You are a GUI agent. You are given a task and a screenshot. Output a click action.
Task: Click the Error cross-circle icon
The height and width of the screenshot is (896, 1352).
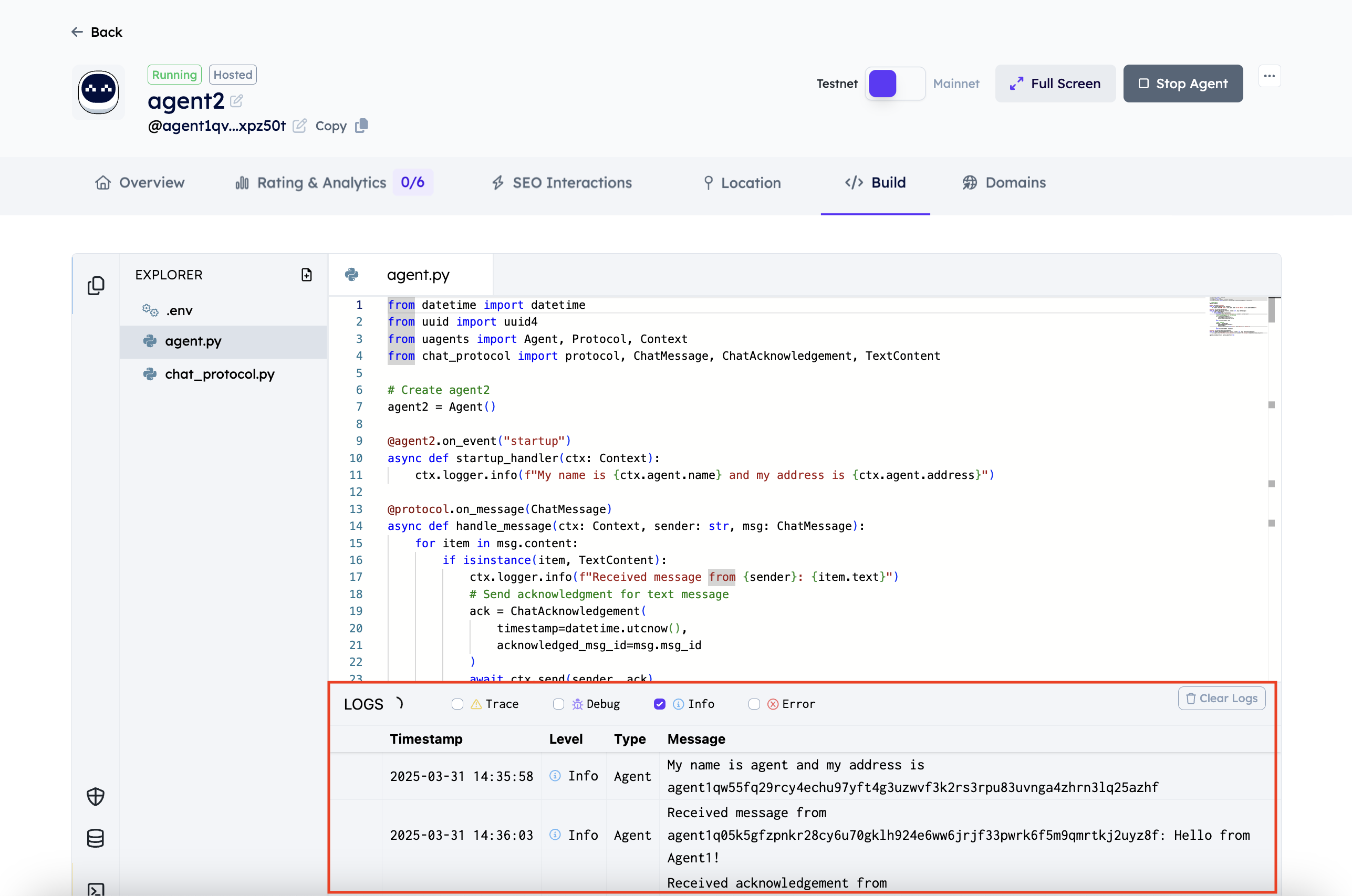click(773, 704)
